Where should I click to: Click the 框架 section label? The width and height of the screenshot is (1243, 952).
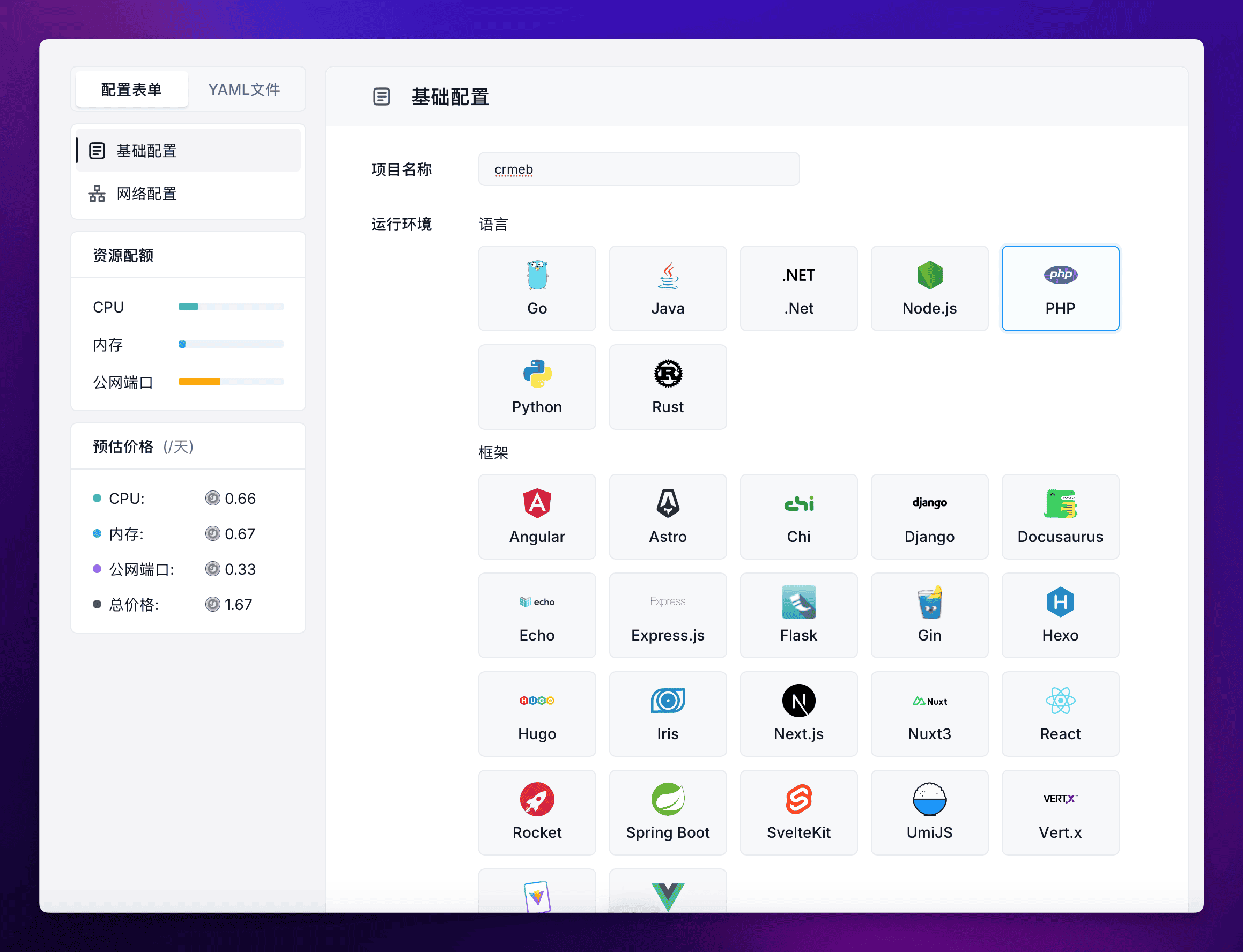[493, 452]
